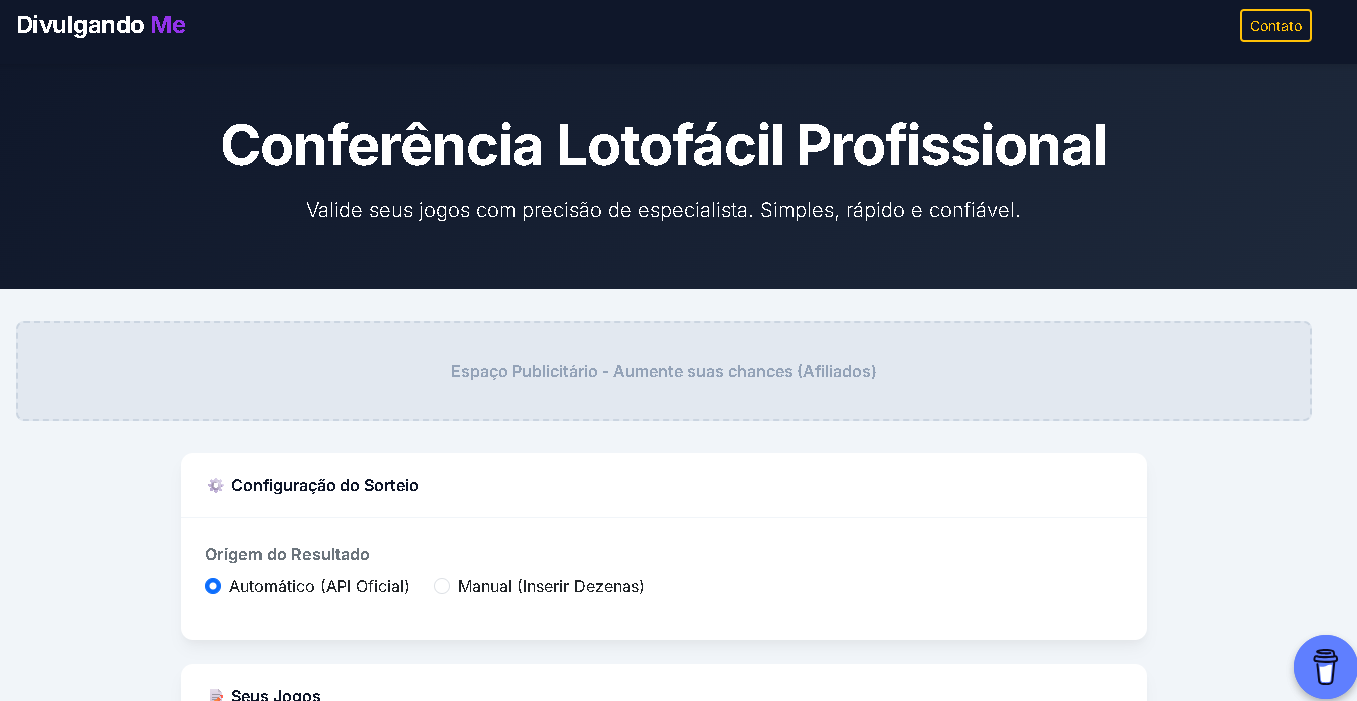Screen dimensions: 1357x701
Task: Click the Manual (Inserir Dezenas) label text
Action: click(550, 586)
